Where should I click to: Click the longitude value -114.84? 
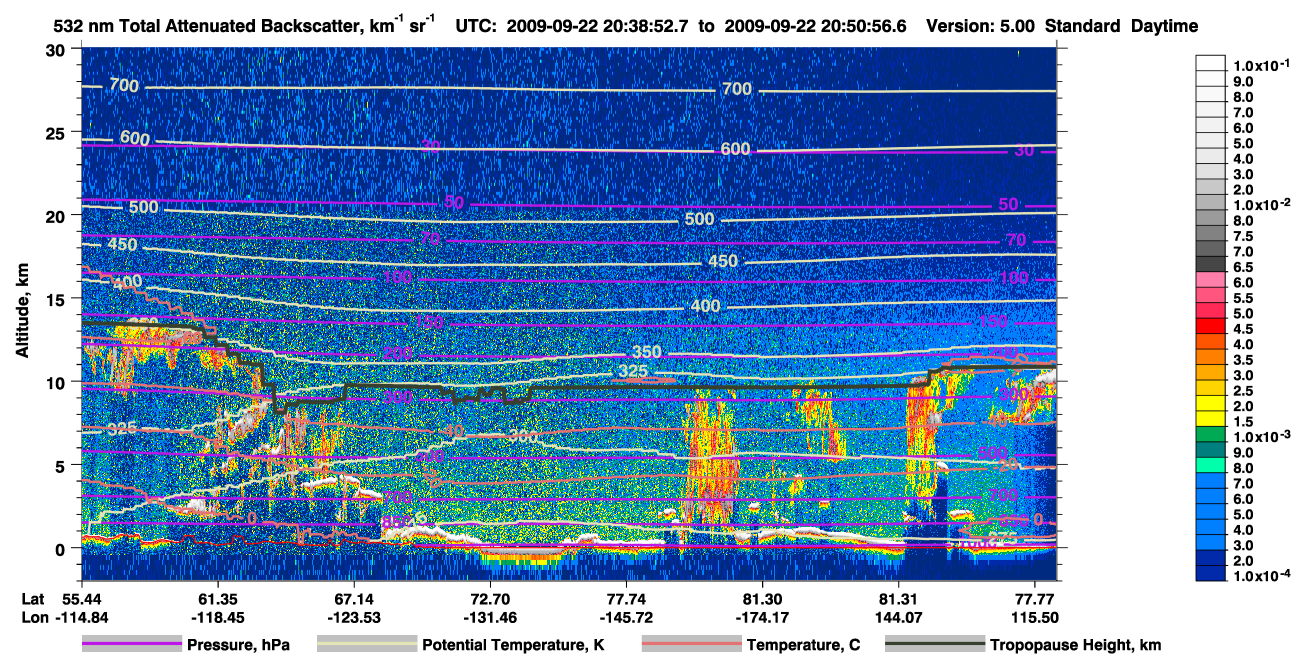81,617
